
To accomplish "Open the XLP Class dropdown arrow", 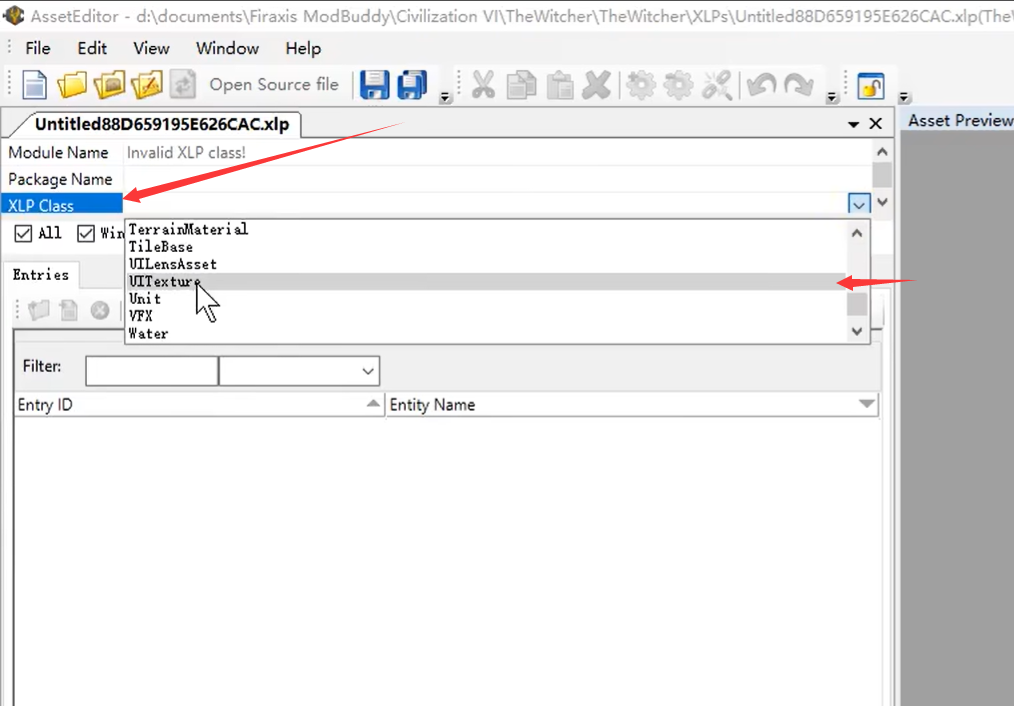I will 859,204.
